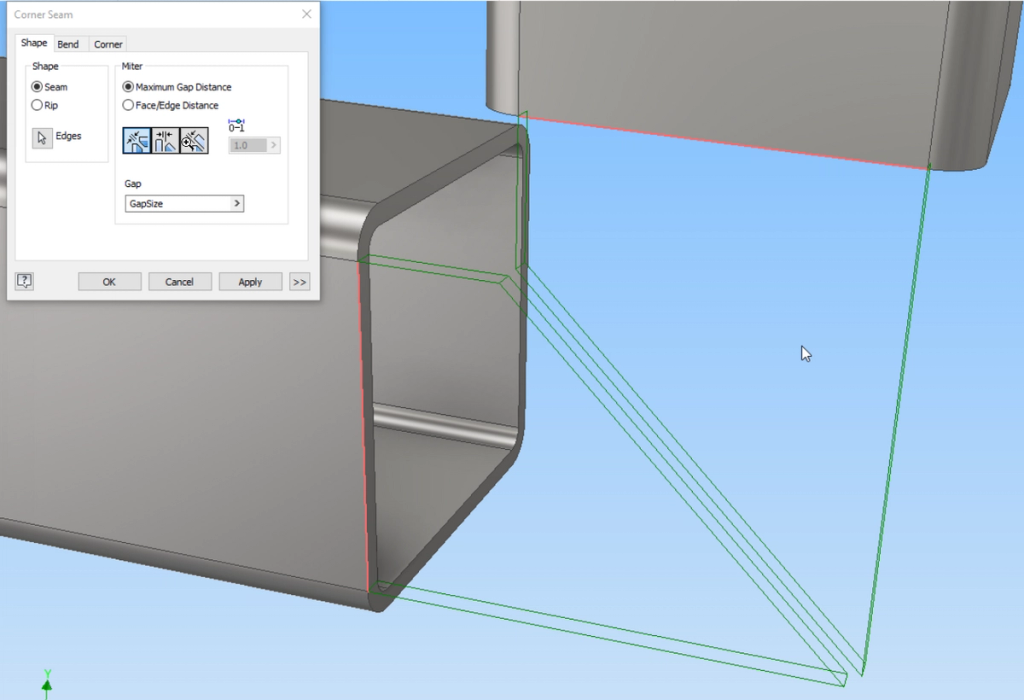
Task: Open dialog help via question mark icon
Action: (x=22, y=281)
